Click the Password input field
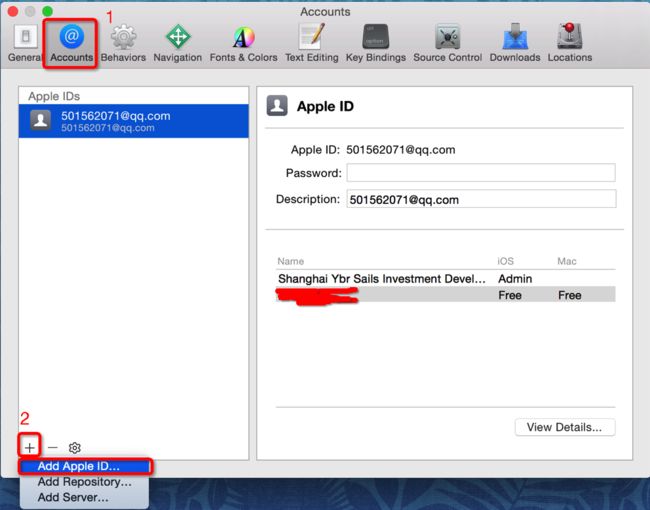 [x=481, y=172]
